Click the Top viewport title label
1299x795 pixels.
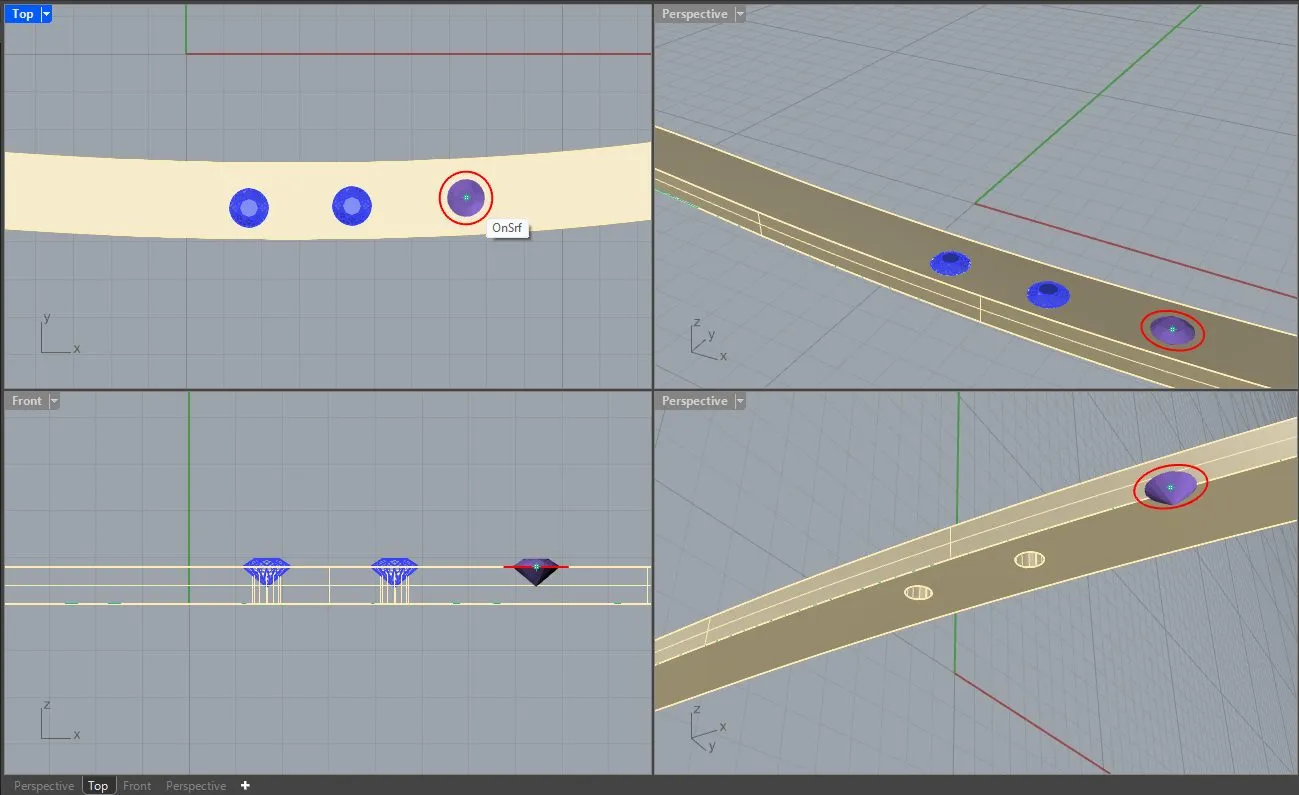(23, 14)
